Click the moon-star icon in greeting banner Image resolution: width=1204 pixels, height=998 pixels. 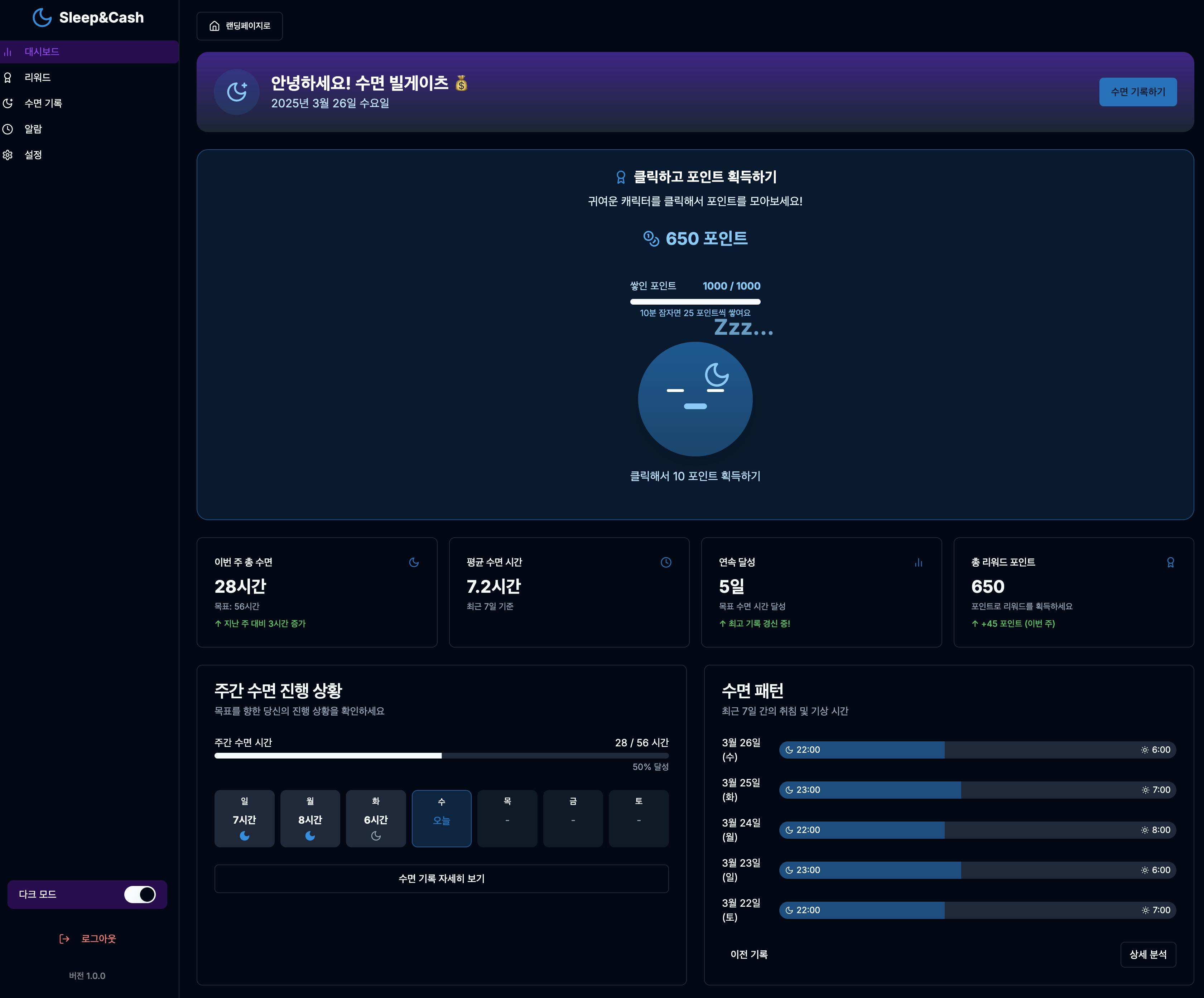(x=237, y=92)
